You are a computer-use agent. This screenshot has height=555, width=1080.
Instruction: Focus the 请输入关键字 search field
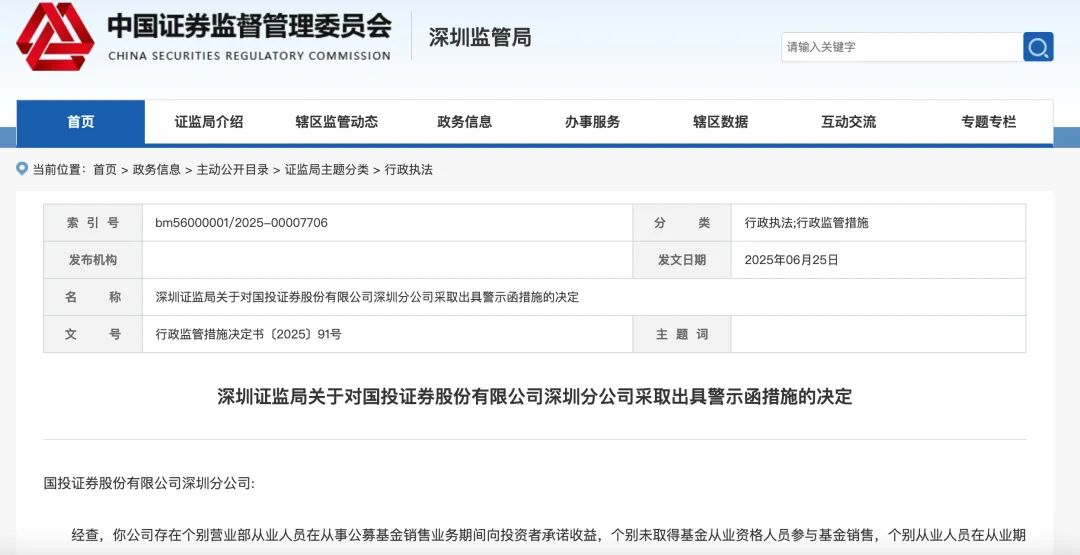[x=902, y=47]
